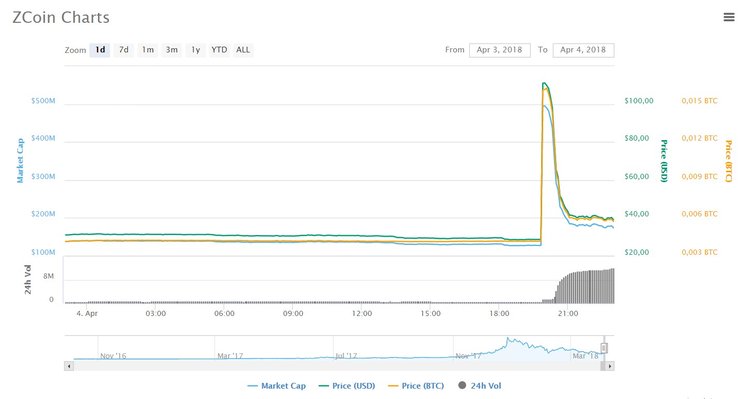The width and height of the screenshot is (750, 399).
Task: Click the Price (USD) vertical axis title
Action: click(x=663, y=161)
